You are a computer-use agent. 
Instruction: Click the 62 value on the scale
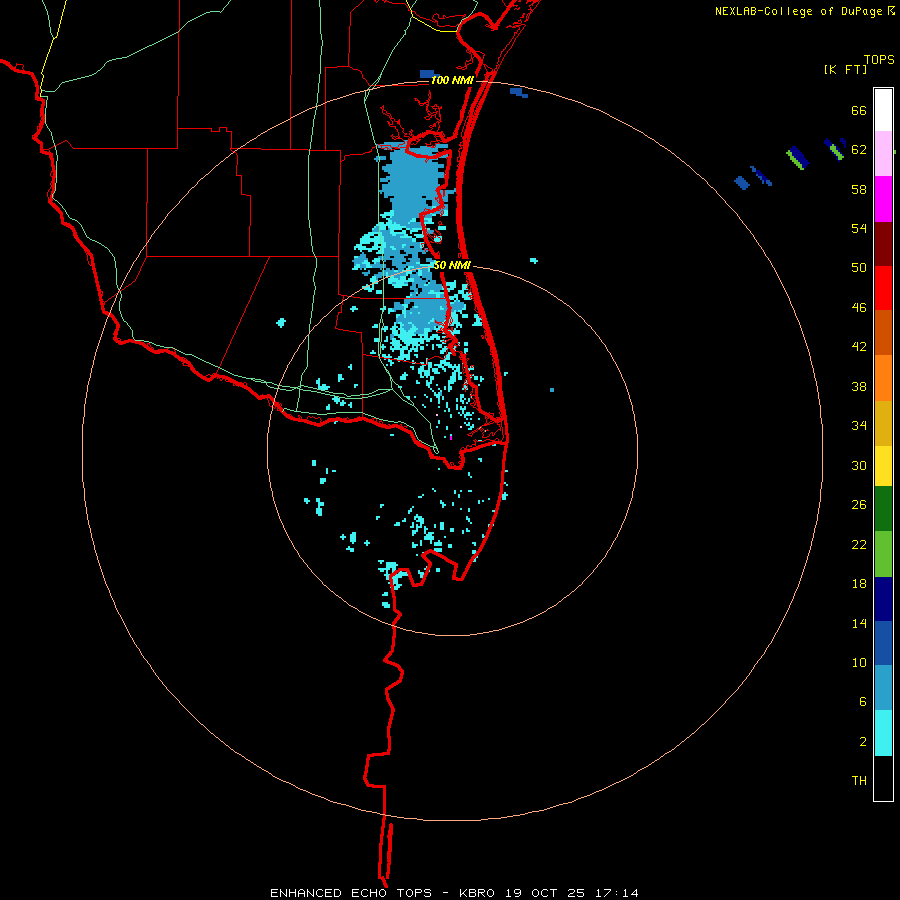[859, 150]
